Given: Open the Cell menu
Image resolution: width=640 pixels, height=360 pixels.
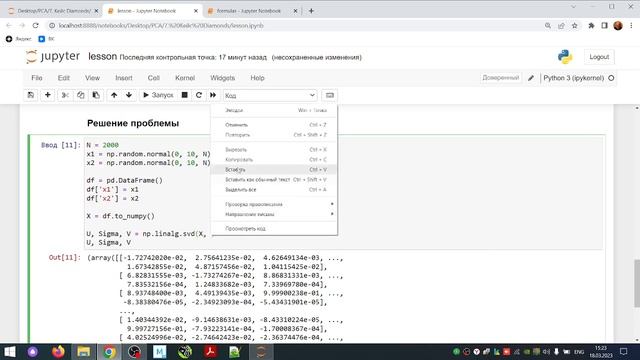Looking at the screenshot, I should 153,78.
